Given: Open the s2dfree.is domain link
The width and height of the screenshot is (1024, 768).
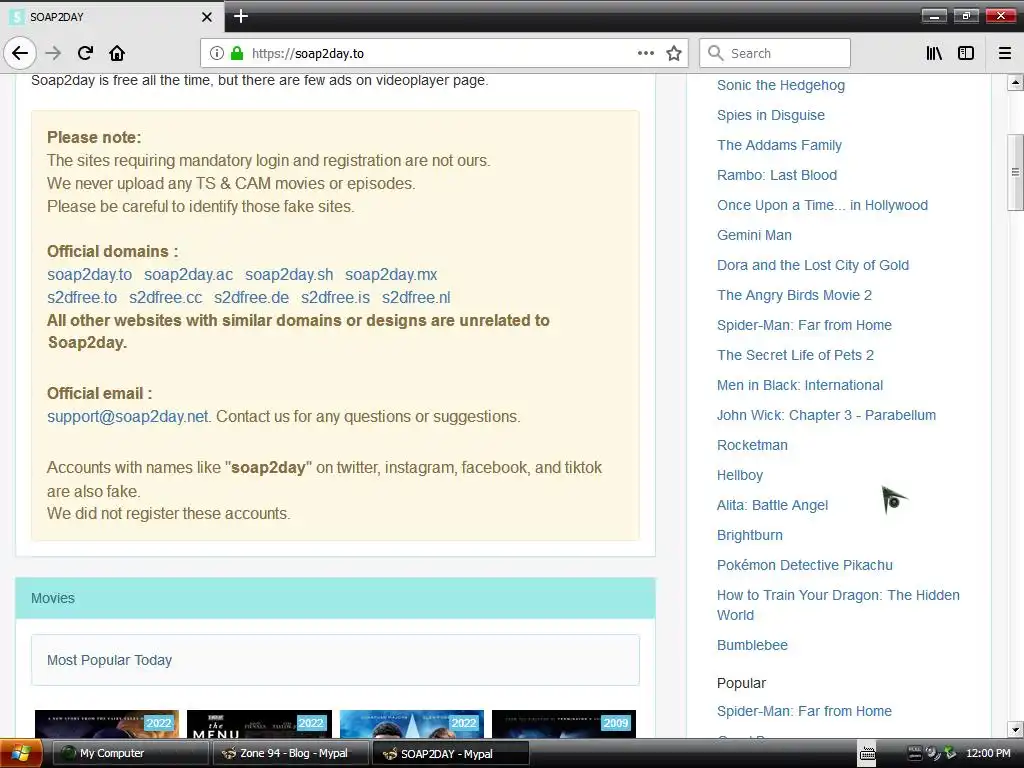Looking at the screenshot, I should click(335, 297).
